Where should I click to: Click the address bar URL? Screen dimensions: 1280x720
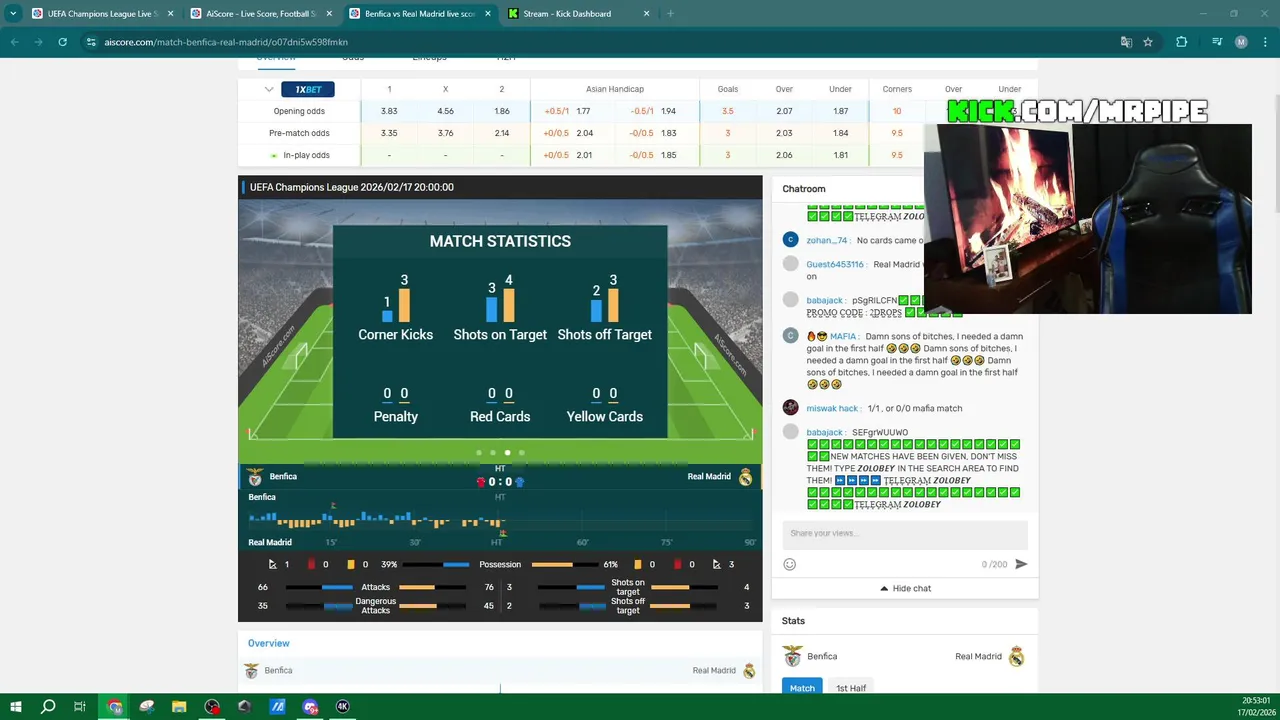click(x=226, y=42)
